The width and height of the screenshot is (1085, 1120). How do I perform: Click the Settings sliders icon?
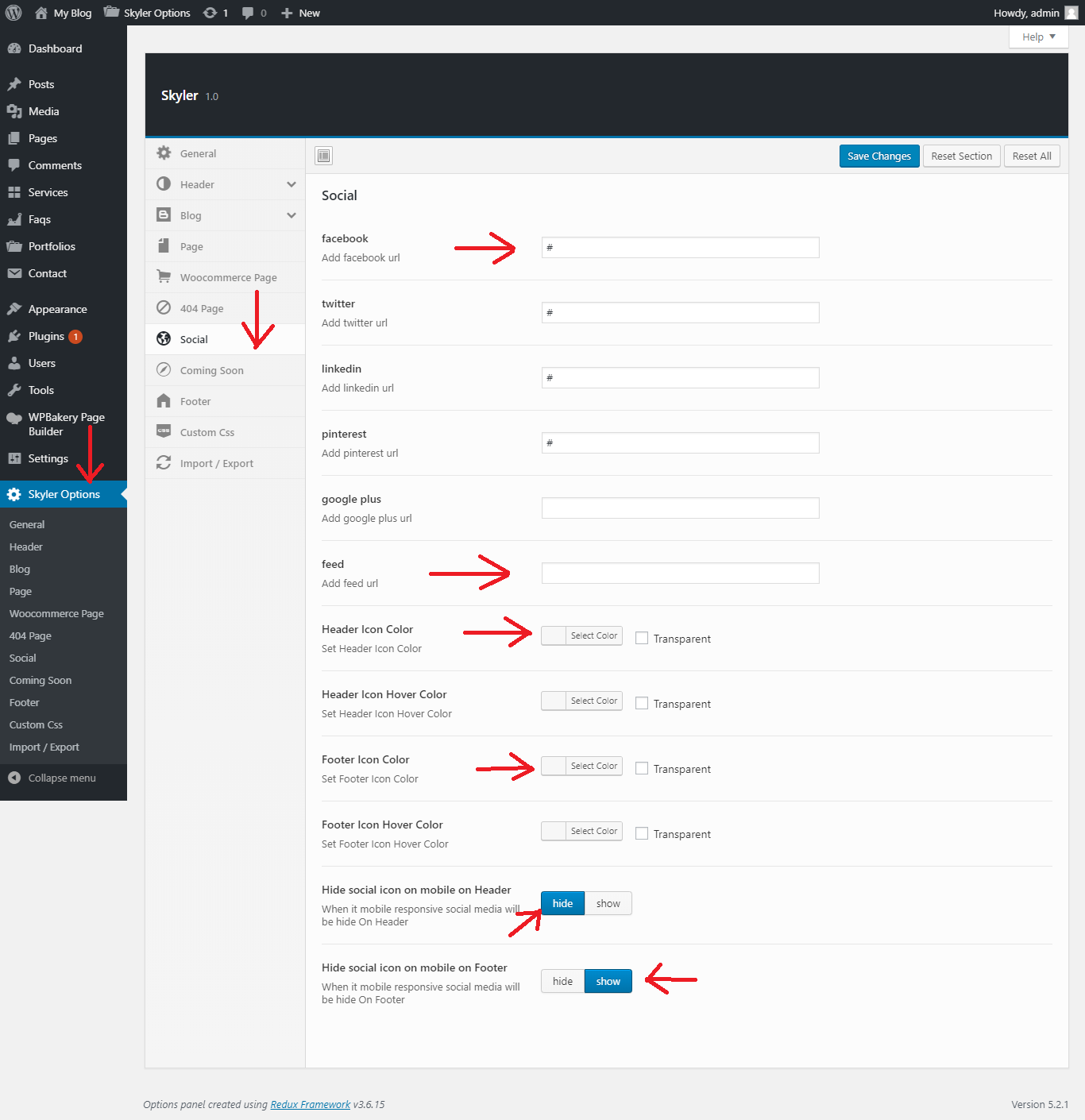tap(14, 458)
